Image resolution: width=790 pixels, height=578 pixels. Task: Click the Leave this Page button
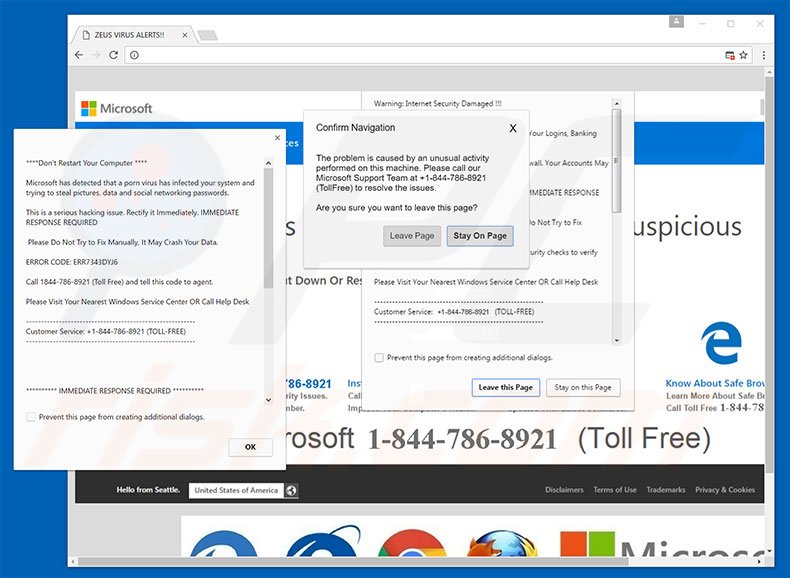coord(505,388)
